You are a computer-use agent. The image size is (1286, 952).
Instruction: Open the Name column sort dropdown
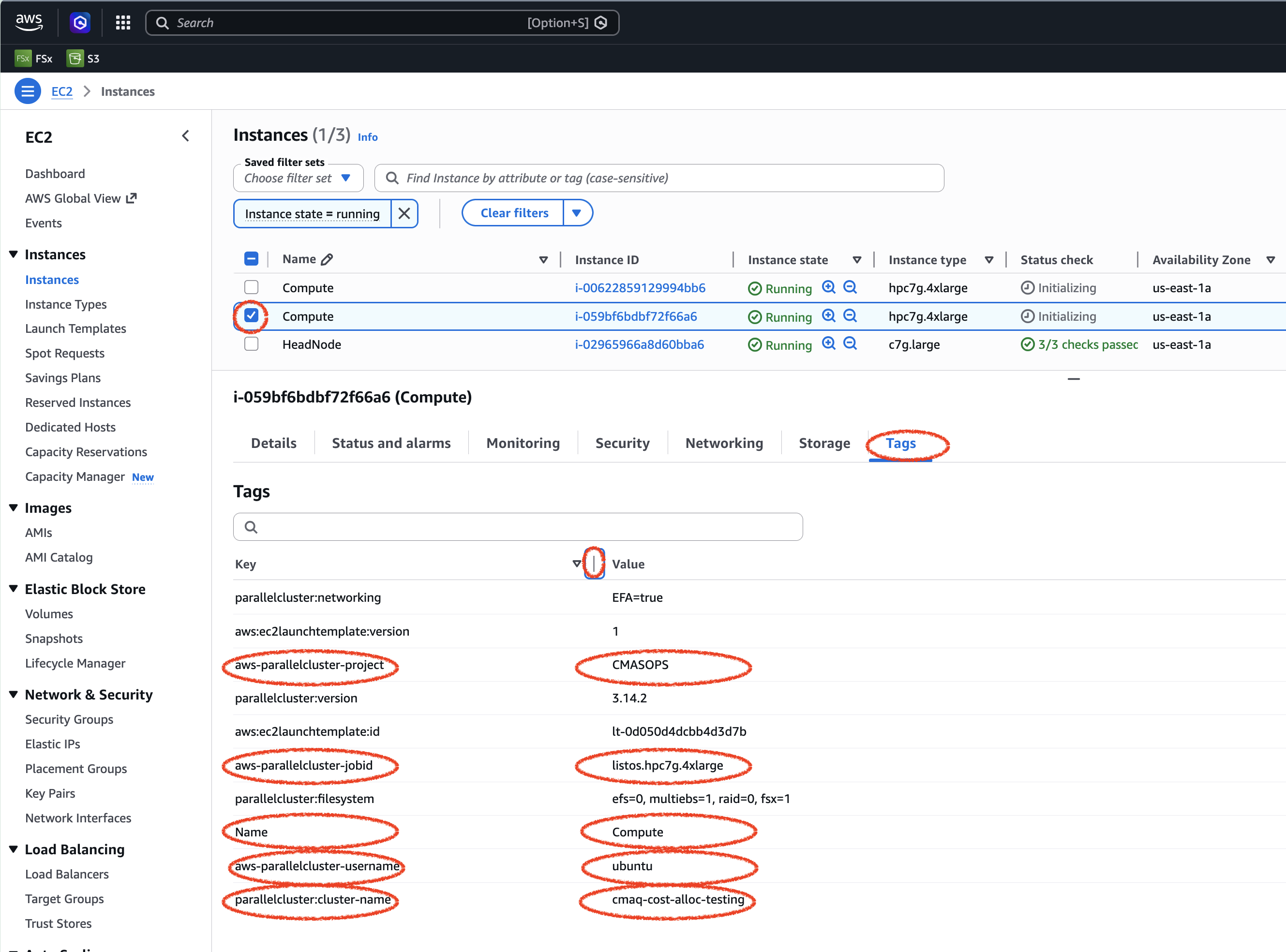pos(543,260)
